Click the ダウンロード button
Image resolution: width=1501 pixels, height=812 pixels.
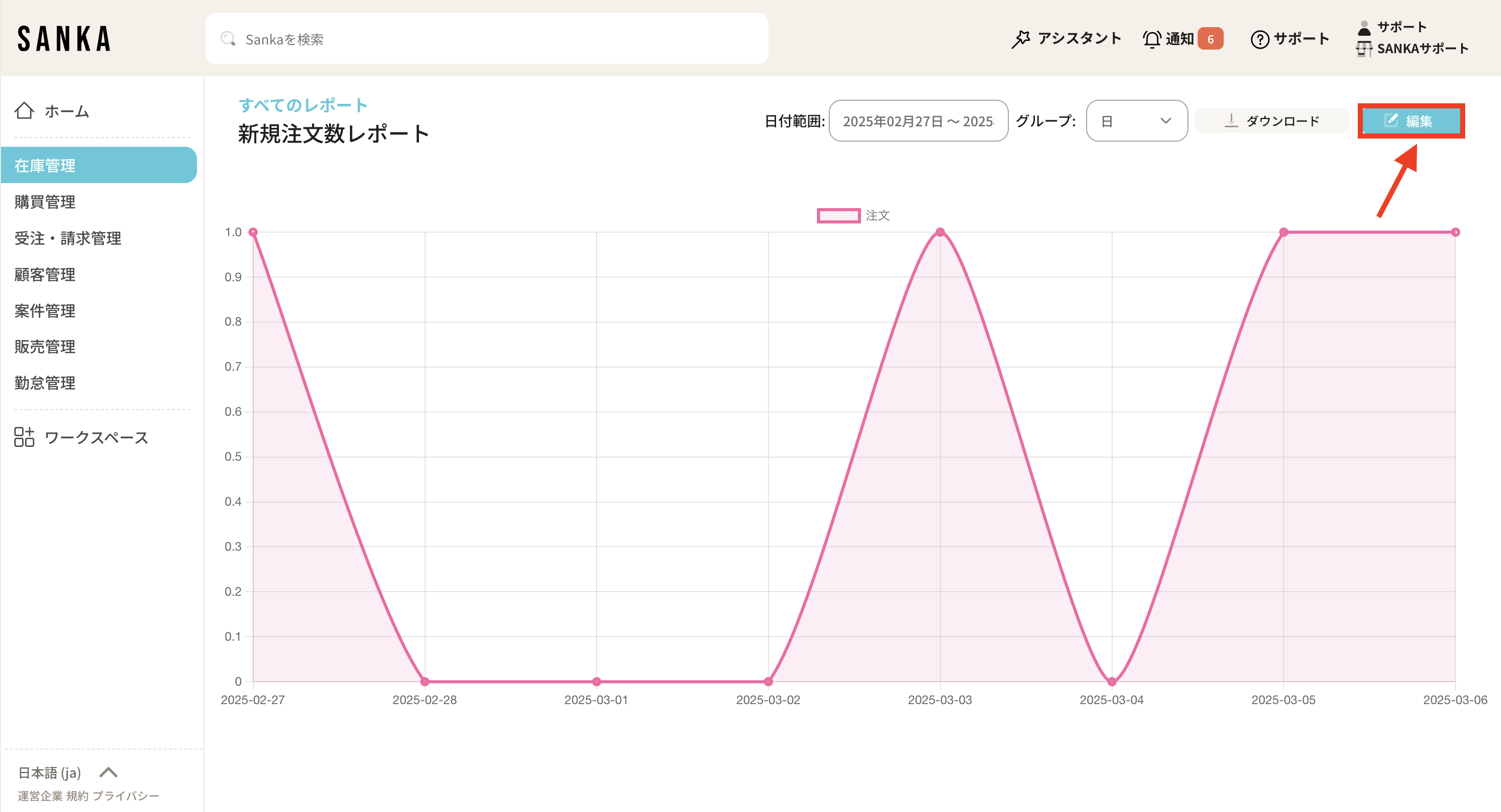coord(1271,121)
